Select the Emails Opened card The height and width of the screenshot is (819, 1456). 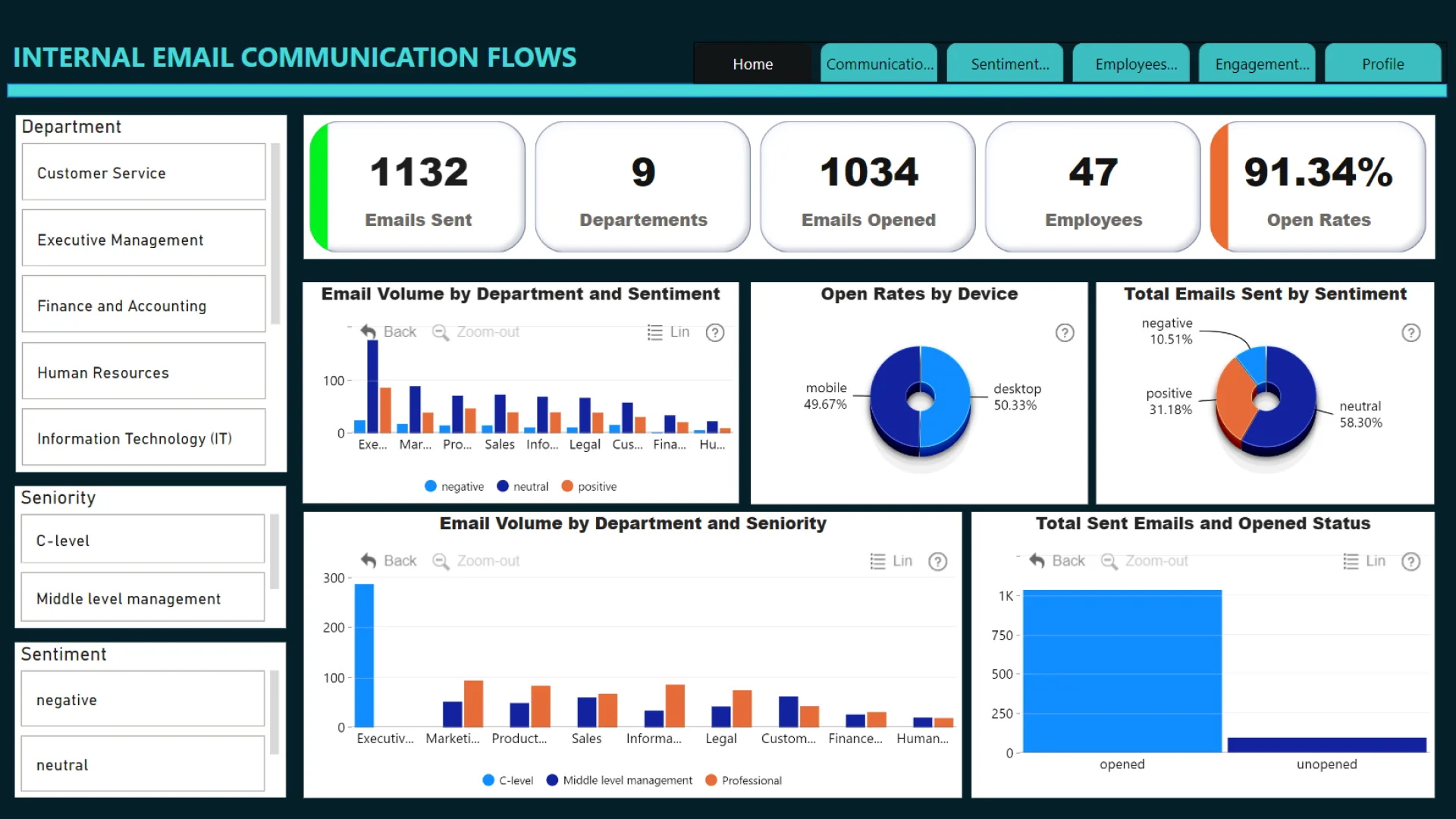[868, 187]
